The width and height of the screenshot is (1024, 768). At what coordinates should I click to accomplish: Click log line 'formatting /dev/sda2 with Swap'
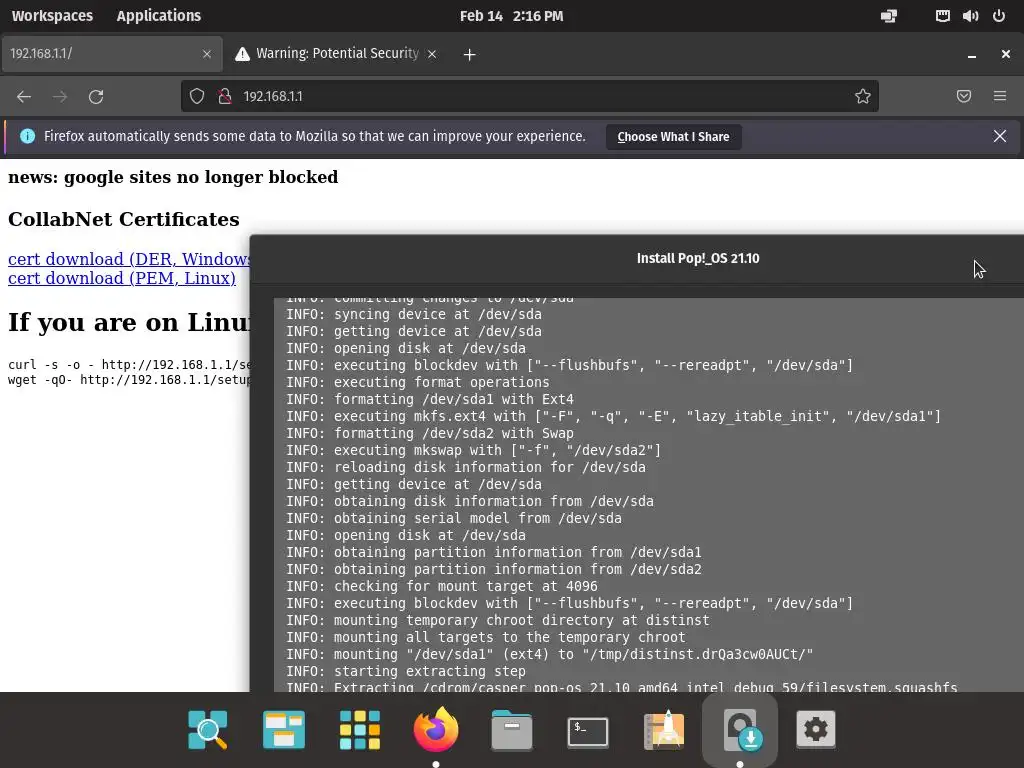click(430, 433)
